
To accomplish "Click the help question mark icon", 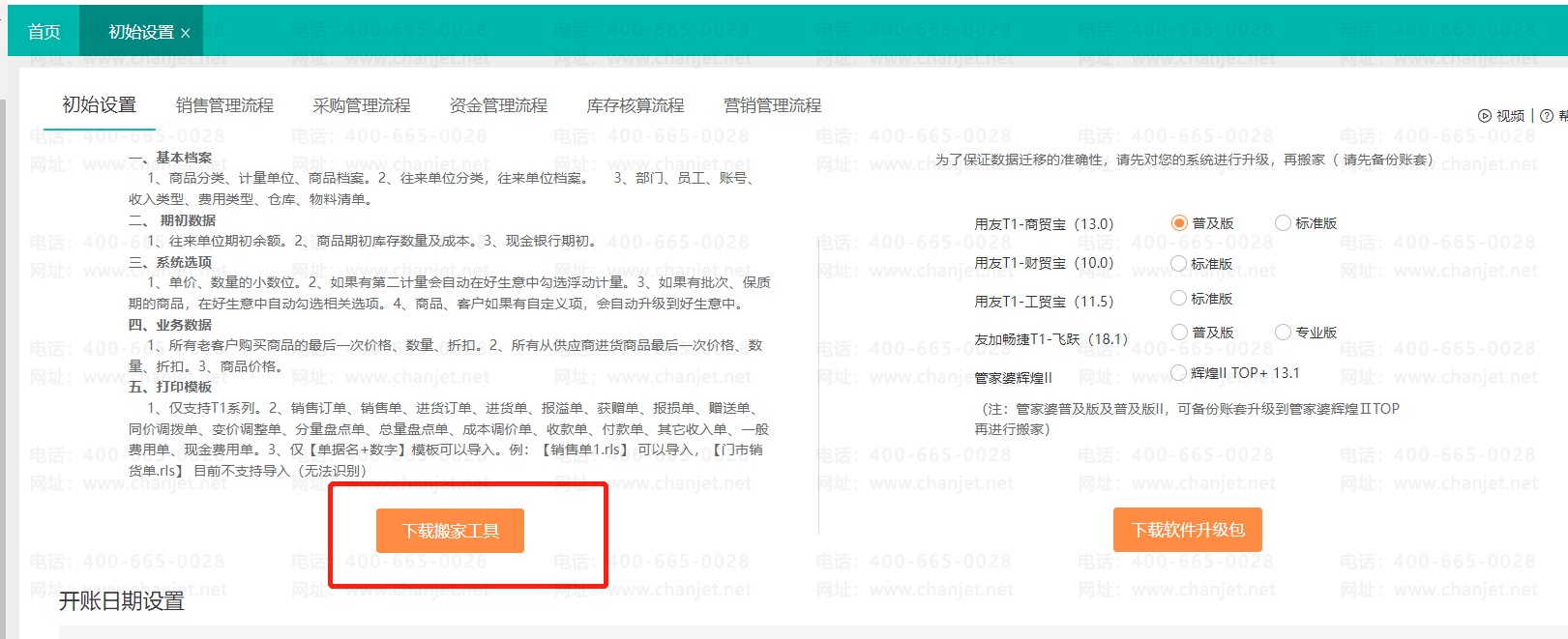I will coord(1547,116).
